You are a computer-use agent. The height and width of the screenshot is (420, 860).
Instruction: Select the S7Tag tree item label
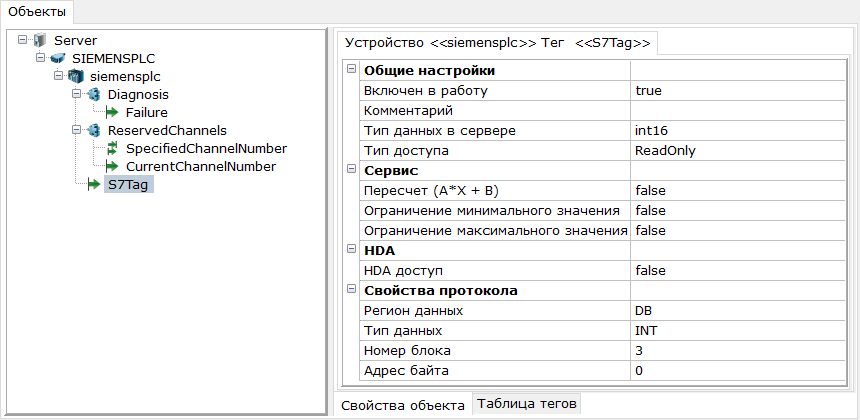(129, 185)
